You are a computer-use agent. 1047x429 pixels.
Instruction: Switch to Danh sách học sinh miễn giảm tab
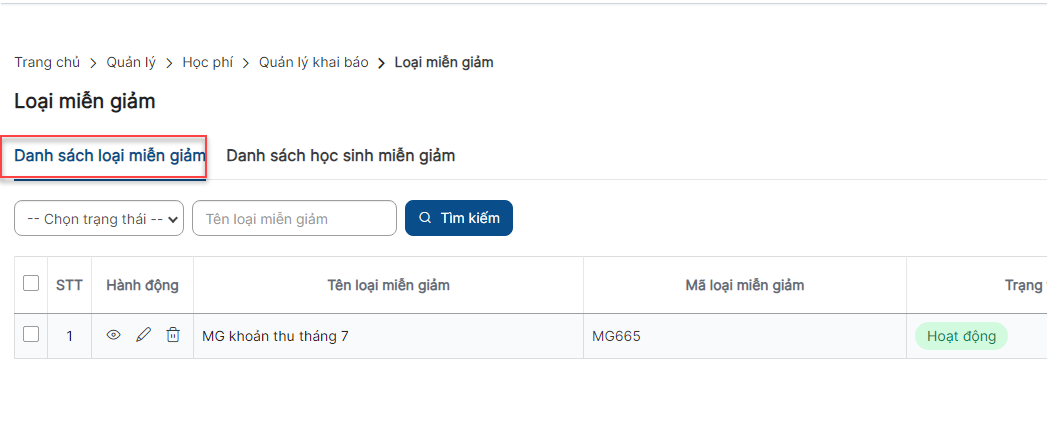tap(341, 156)
